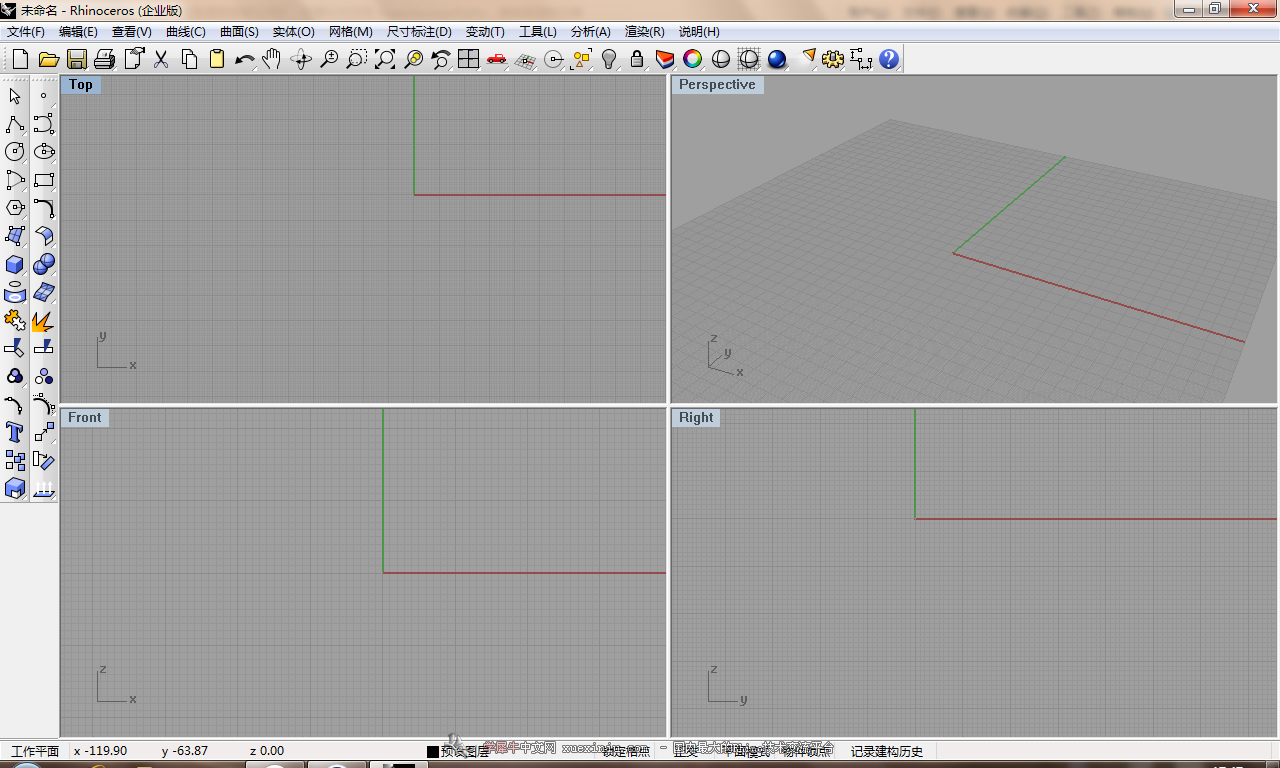Select the Box solid tool
Image resolution: width=1280 pixels, height=768 pixels.
(15, 265)
